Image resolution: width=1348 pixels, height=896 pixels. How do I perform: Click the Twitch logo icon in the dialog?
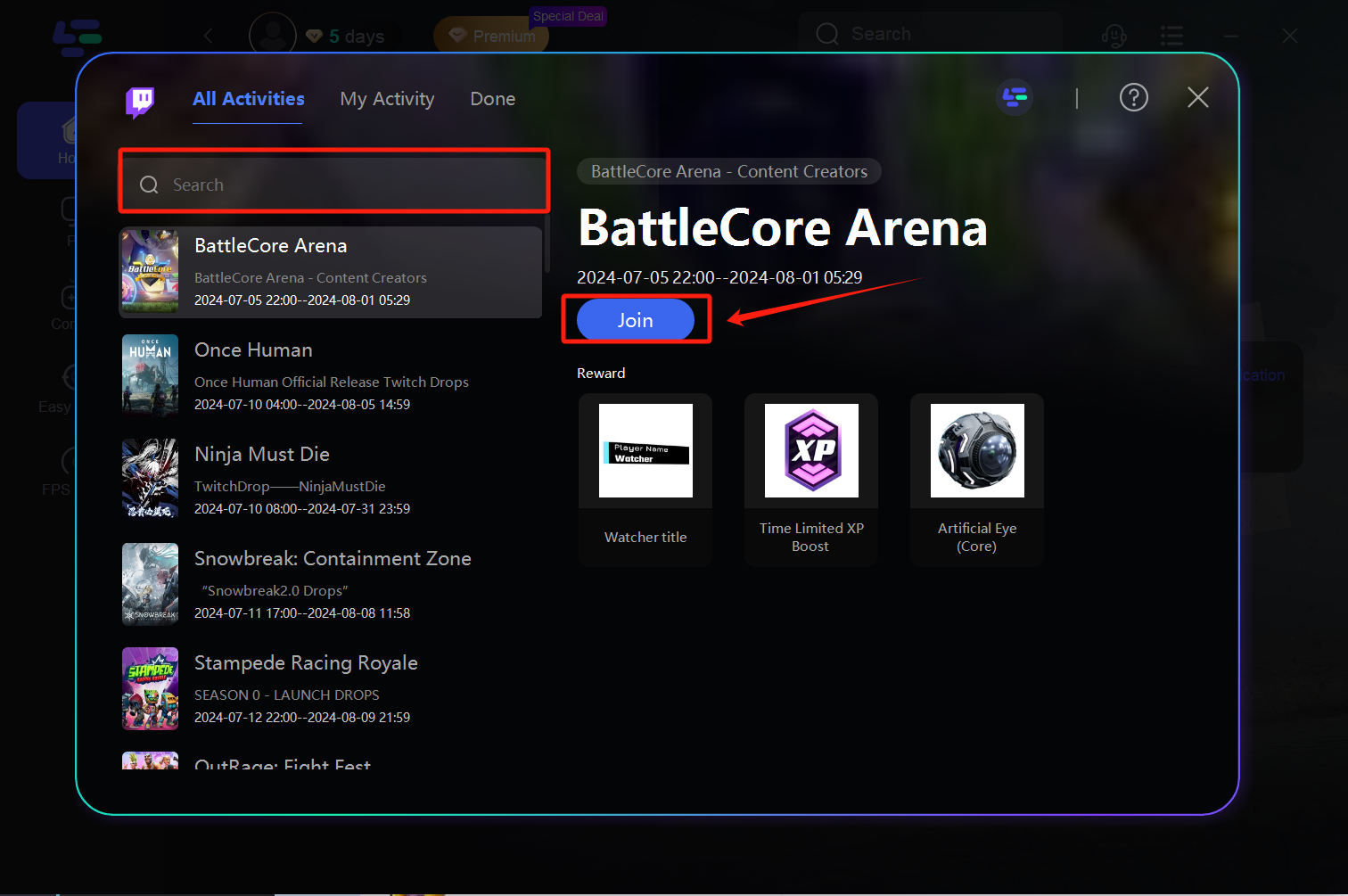pyautogui.click(x=140, y=102)
